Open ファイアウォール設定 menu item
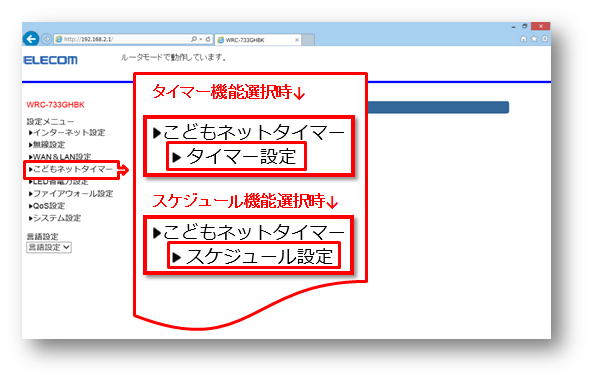 [71, 194]
